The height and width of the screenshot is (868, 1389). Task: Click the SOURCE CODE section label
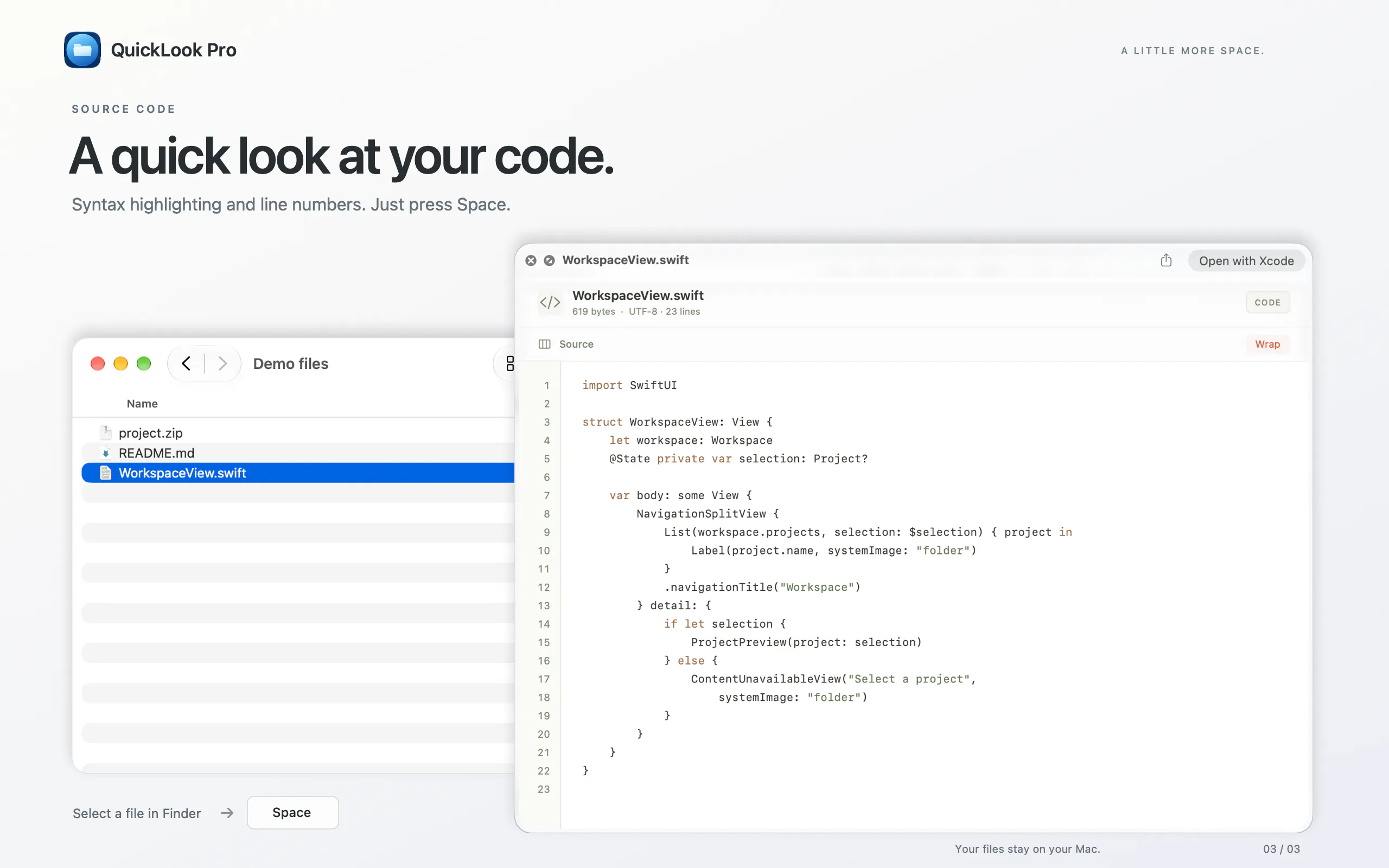tap(123, 109)
